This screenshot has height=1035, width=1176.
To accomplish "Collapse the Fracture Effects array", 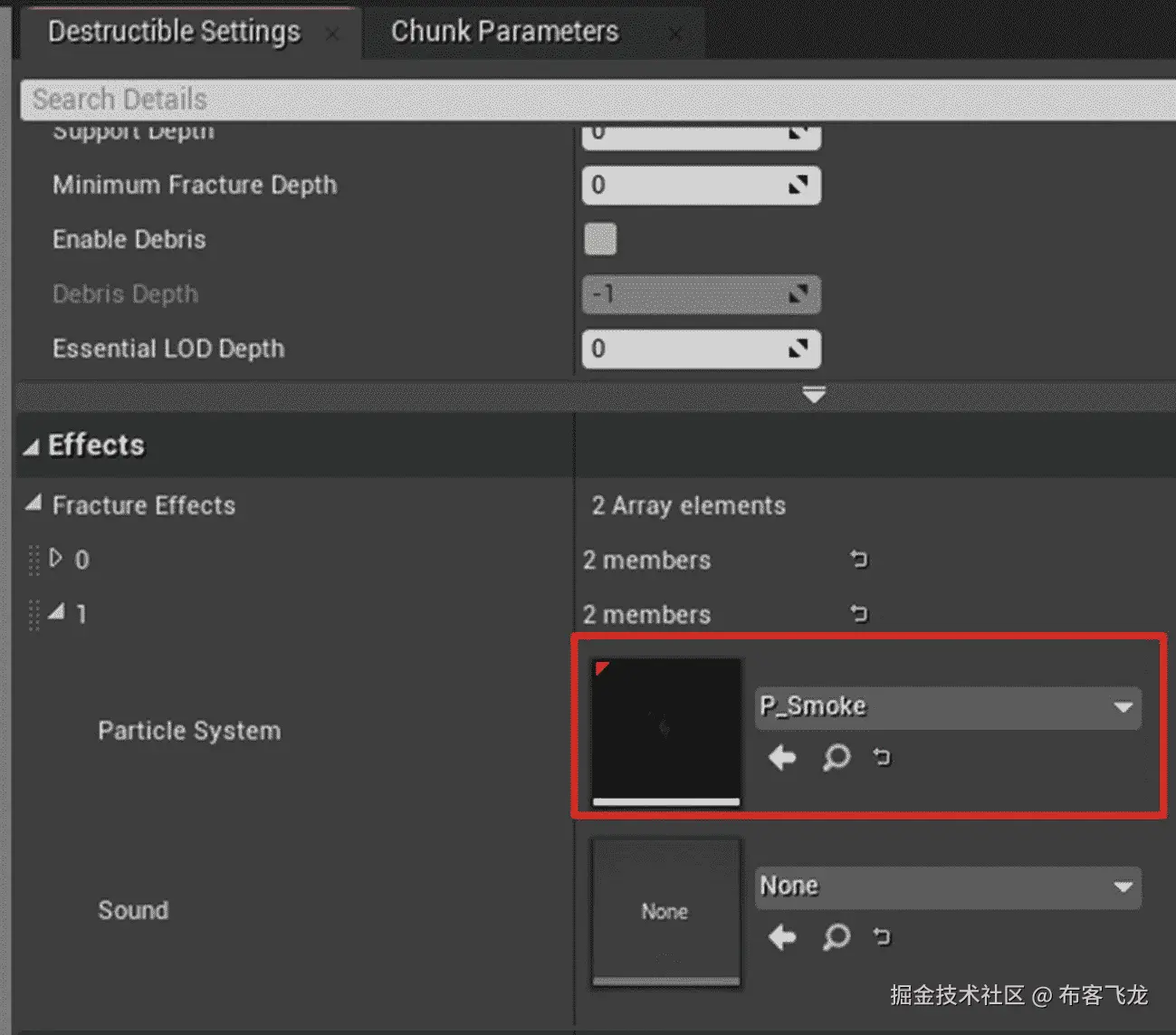I will (33, 503).
